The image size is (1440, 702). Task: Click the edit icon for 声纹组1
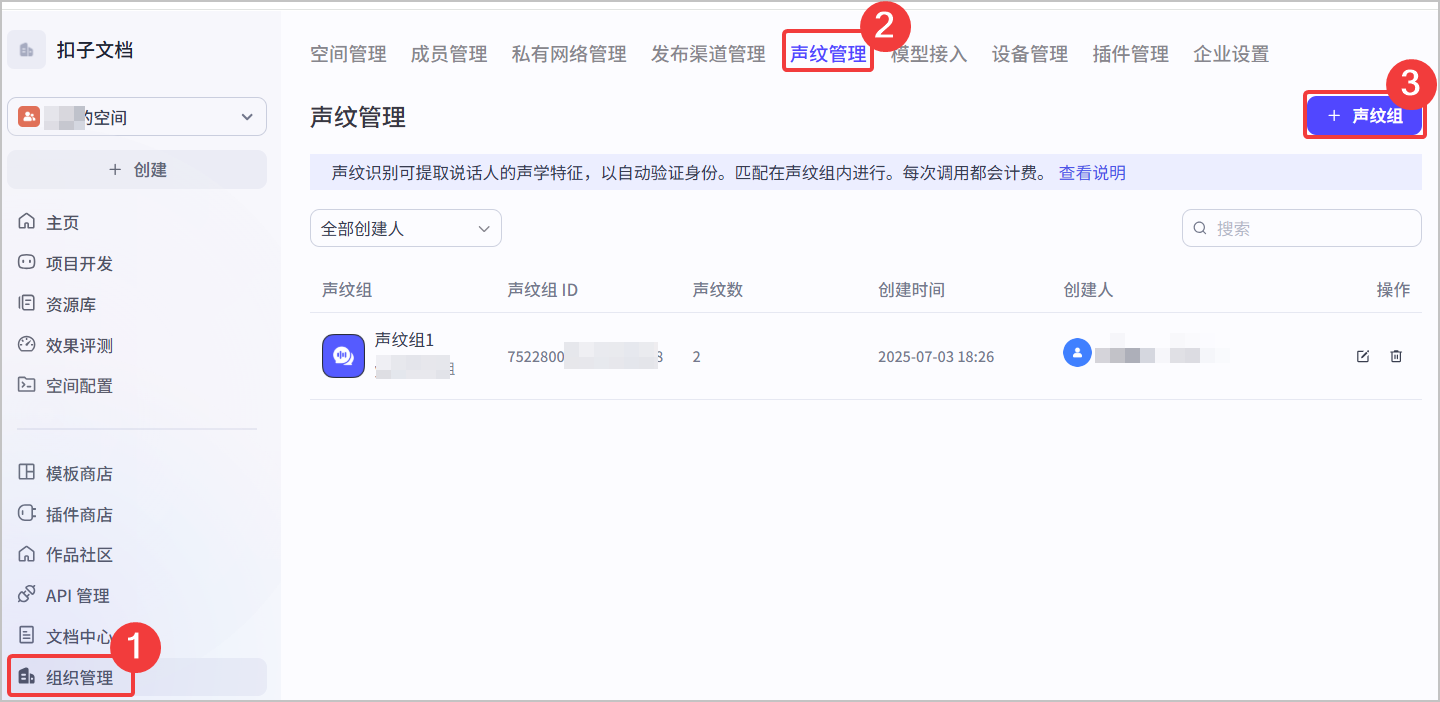pyautogui.click(x=1362, y=356)
